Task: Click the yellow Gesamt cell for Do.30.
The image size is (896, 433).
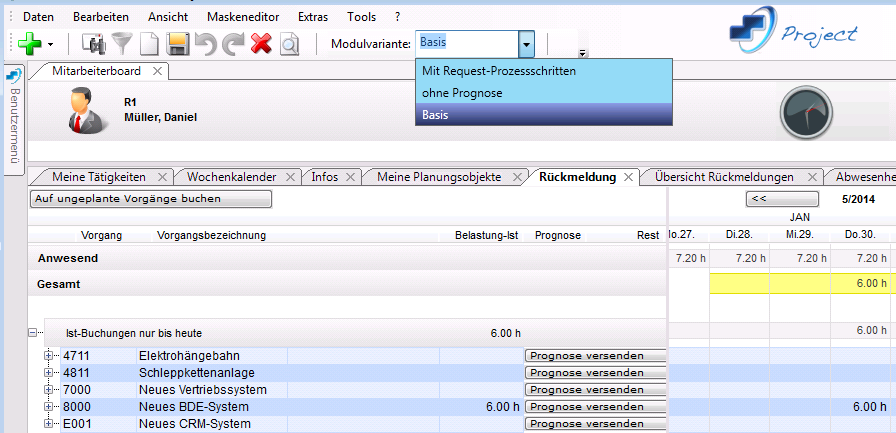Action: point(861,283)
